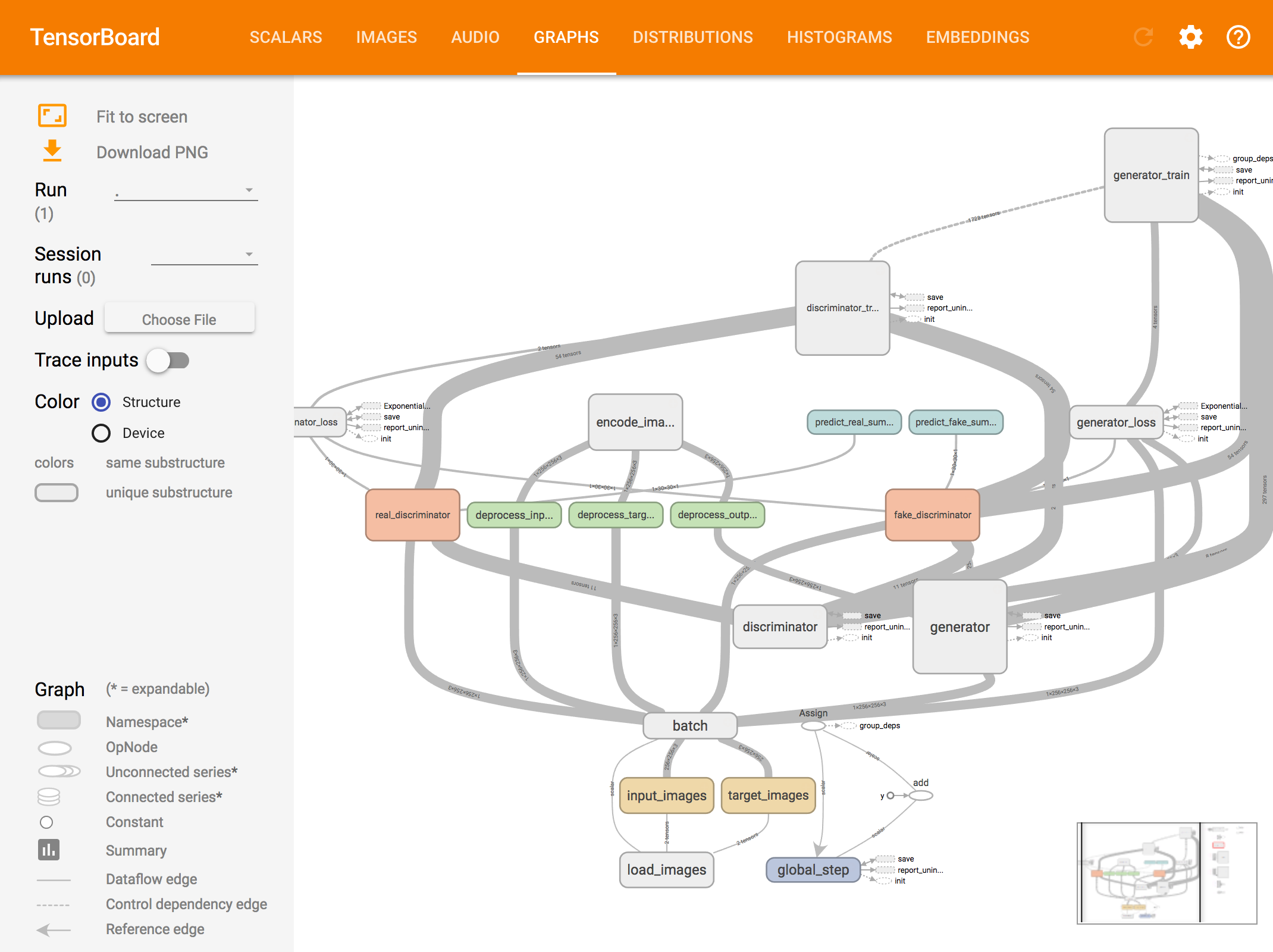Click the generator namespace node

pos(960,627)
